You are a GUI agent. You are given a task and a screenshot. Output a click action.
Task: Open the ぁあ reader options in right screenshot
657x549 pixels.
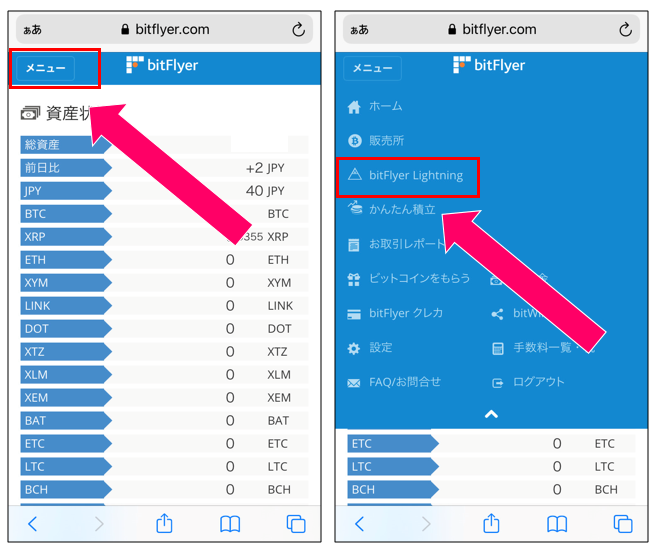click(359, 30)
